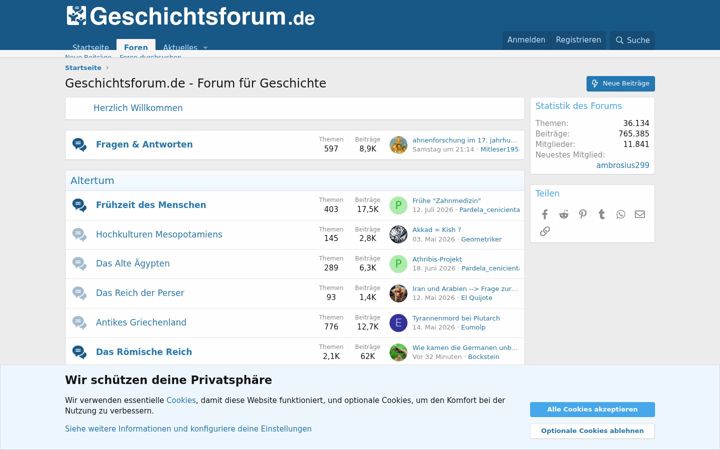Open user profile Geometriker

tap(481, 239)
